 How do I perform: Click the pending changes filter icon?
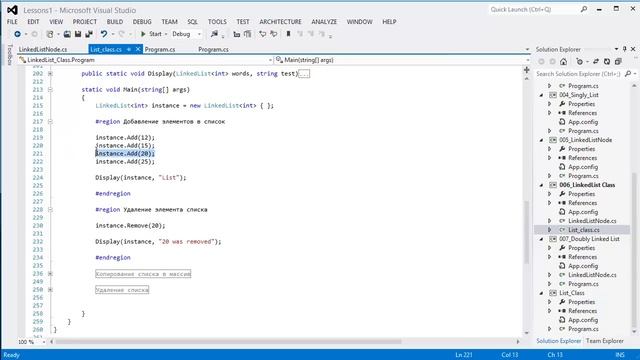pos(580,62)
